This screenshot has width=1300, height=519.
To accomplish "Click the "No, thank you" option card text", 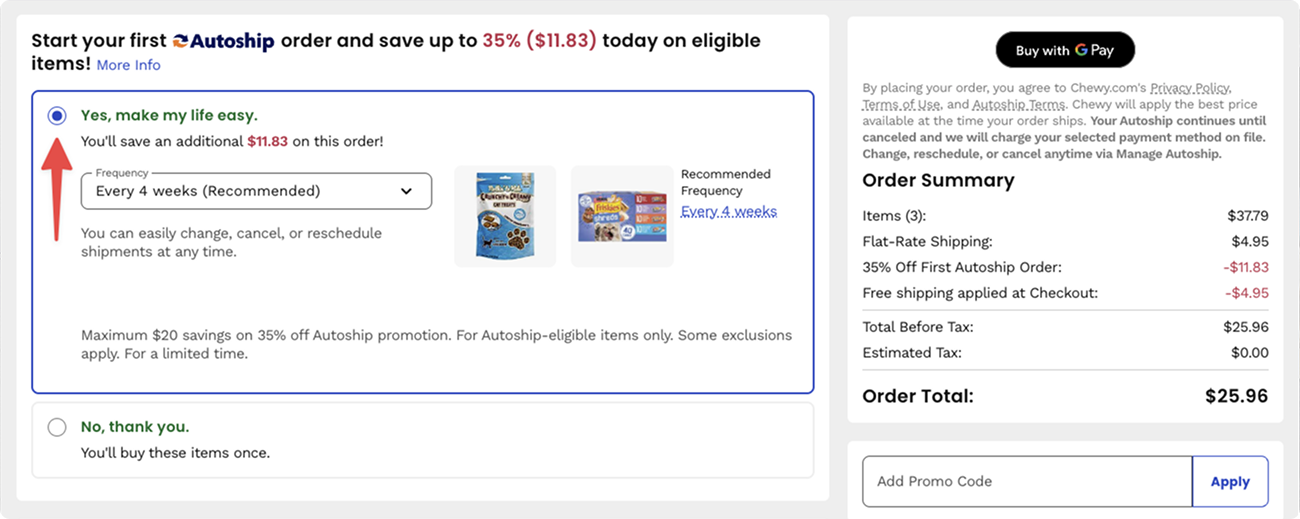I will [x=135, y=427].
